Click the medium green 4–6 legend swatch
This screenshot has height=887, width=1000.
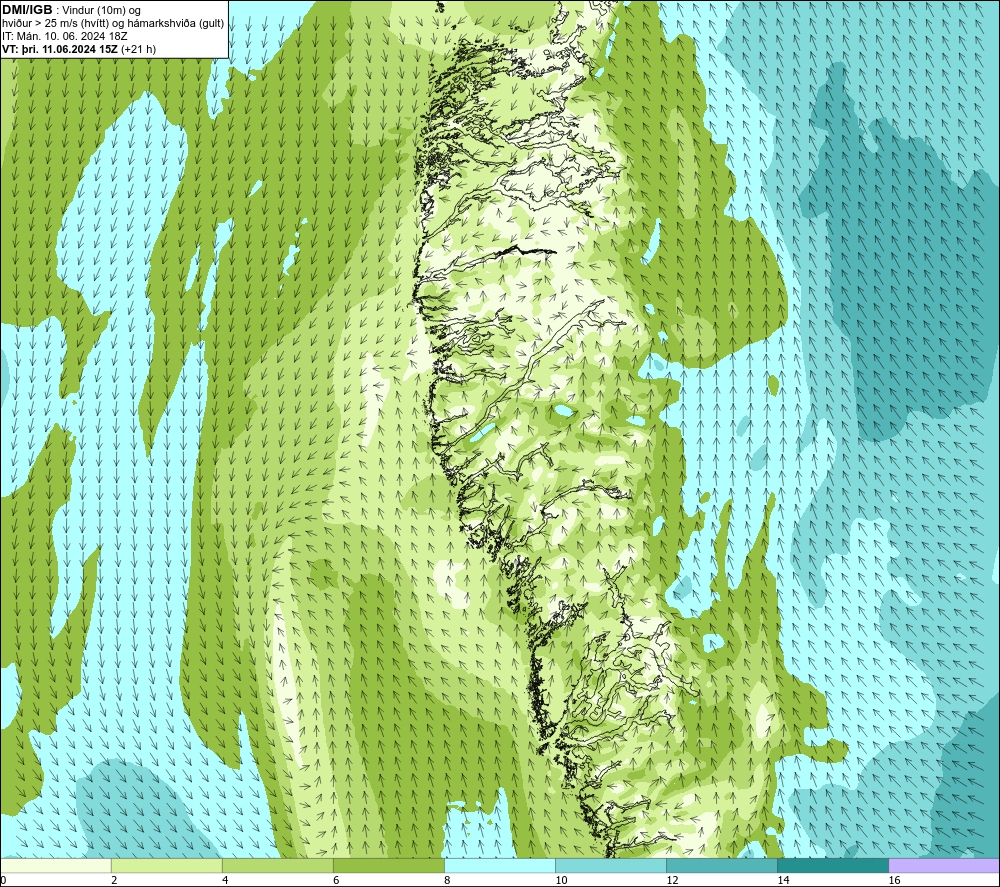tap(277, 866)
